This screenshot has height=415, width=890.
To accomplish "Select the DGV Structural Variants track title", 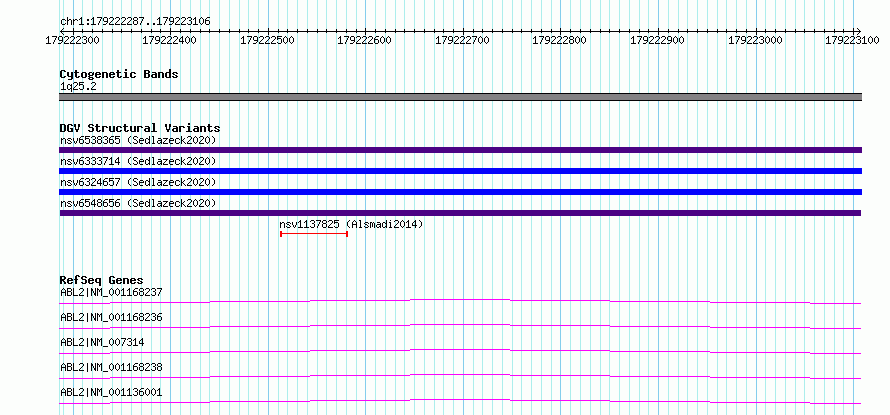I will click(x=140, y=128).
